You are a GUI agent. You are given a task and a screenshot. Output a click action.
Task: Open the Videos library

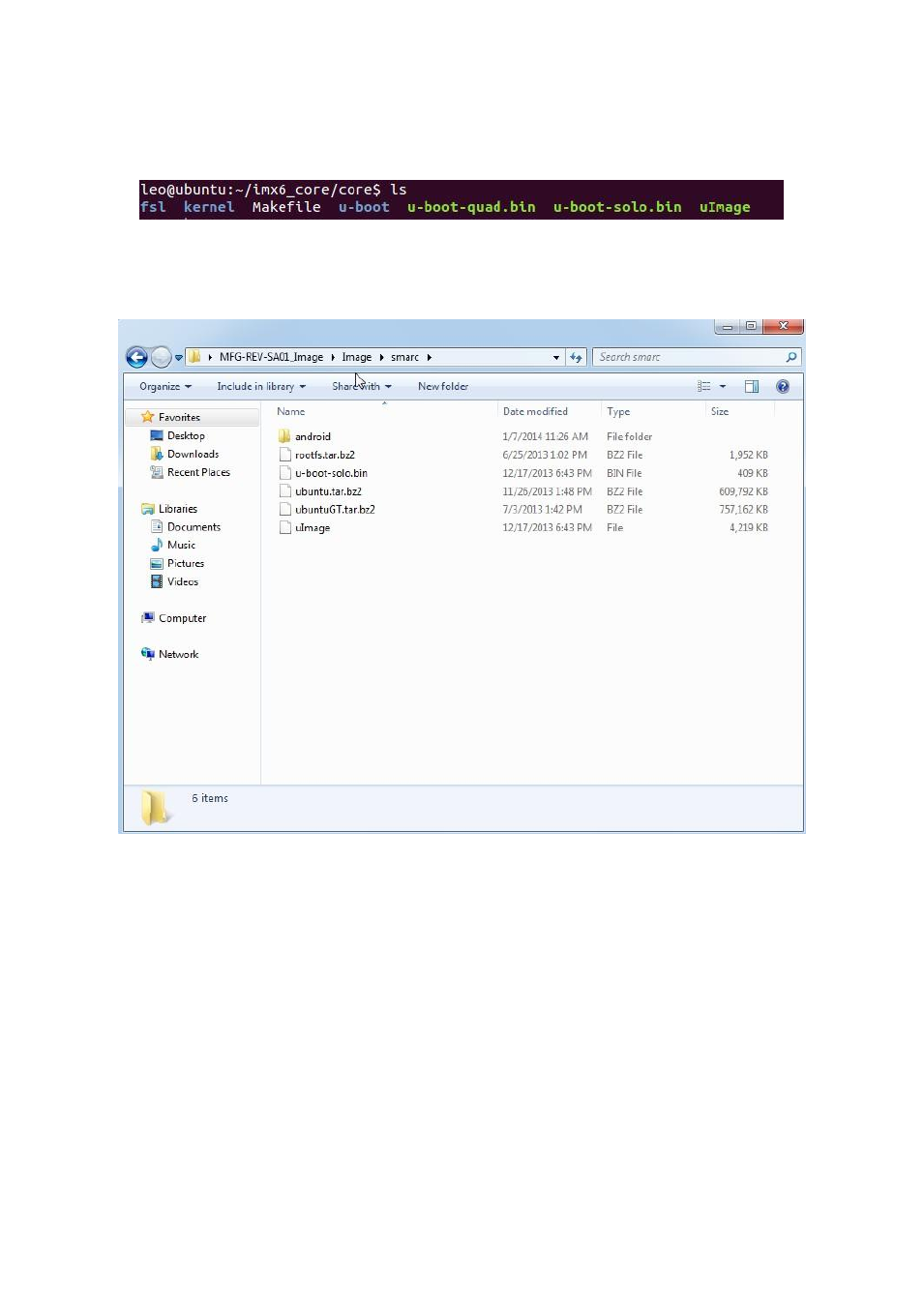pos(183,581)
